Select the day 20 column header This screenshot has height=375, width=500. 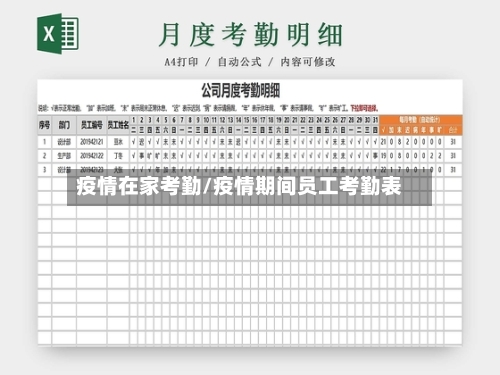click(x=287, y=120)
